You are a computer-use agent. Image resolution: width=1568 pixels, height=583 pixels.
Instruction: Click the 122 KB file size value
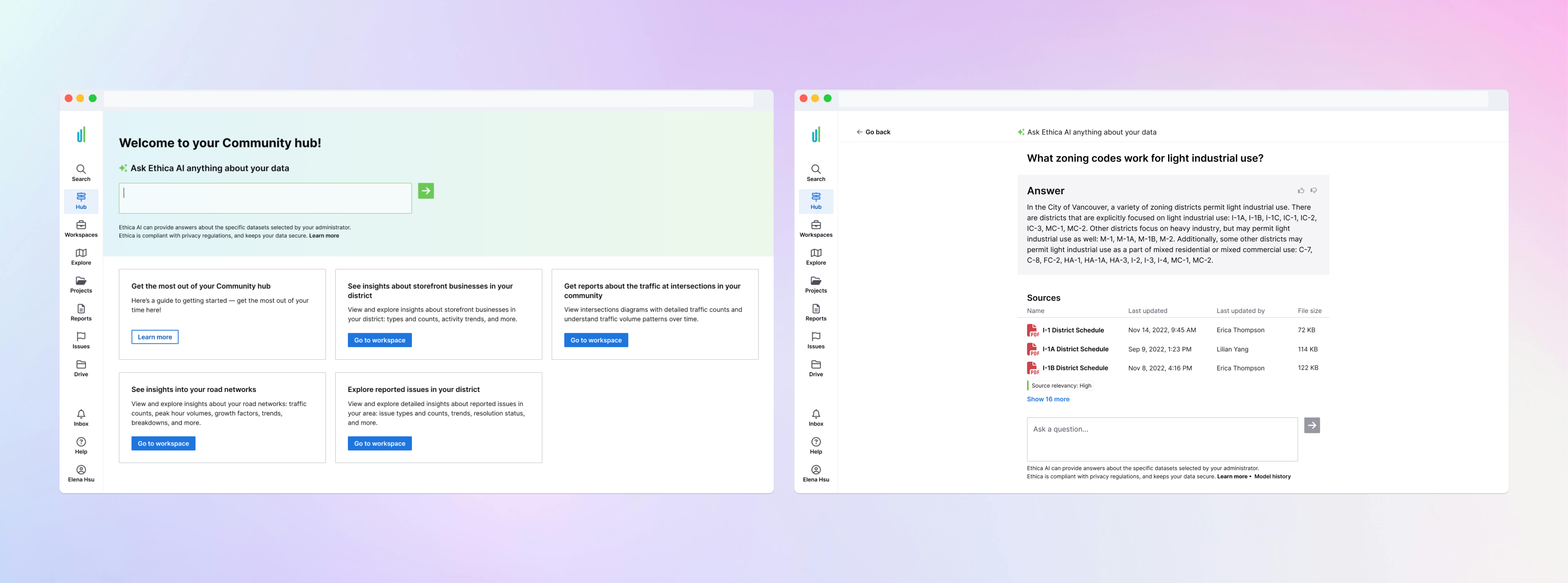coord(1308,368)
